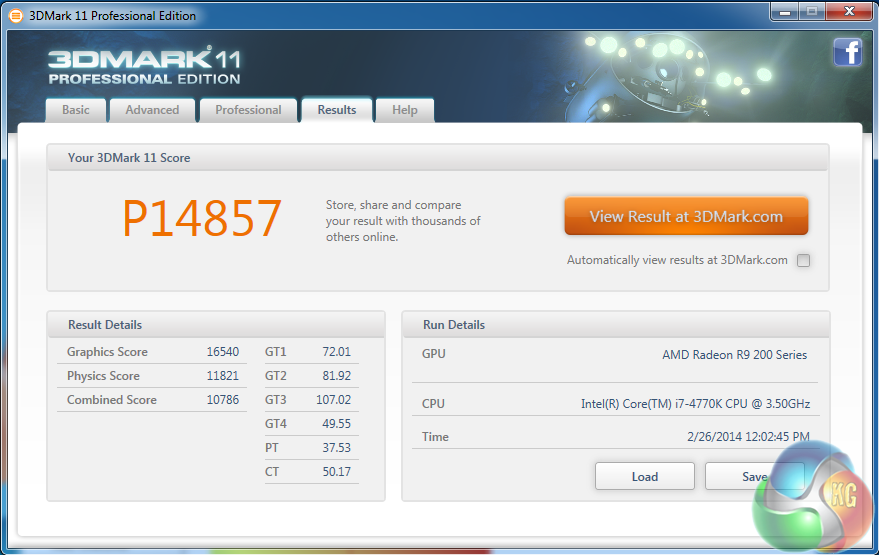Click the PT result 37.53
Viewport: 880px width, 555px height.
[x=336, y=448]
